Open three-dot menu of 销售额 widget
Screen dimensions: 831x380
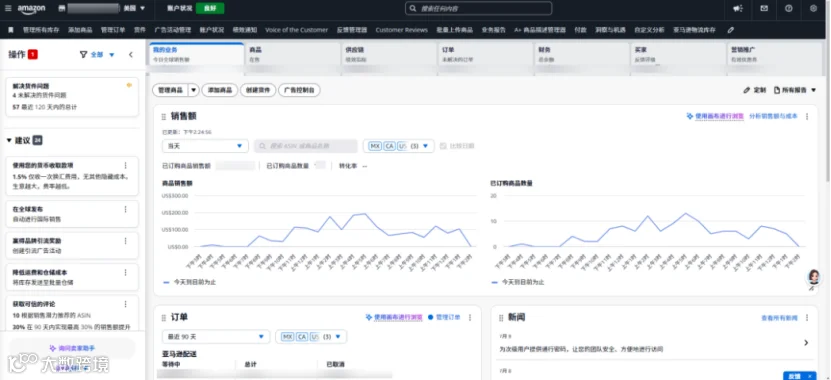click(807, 117)
